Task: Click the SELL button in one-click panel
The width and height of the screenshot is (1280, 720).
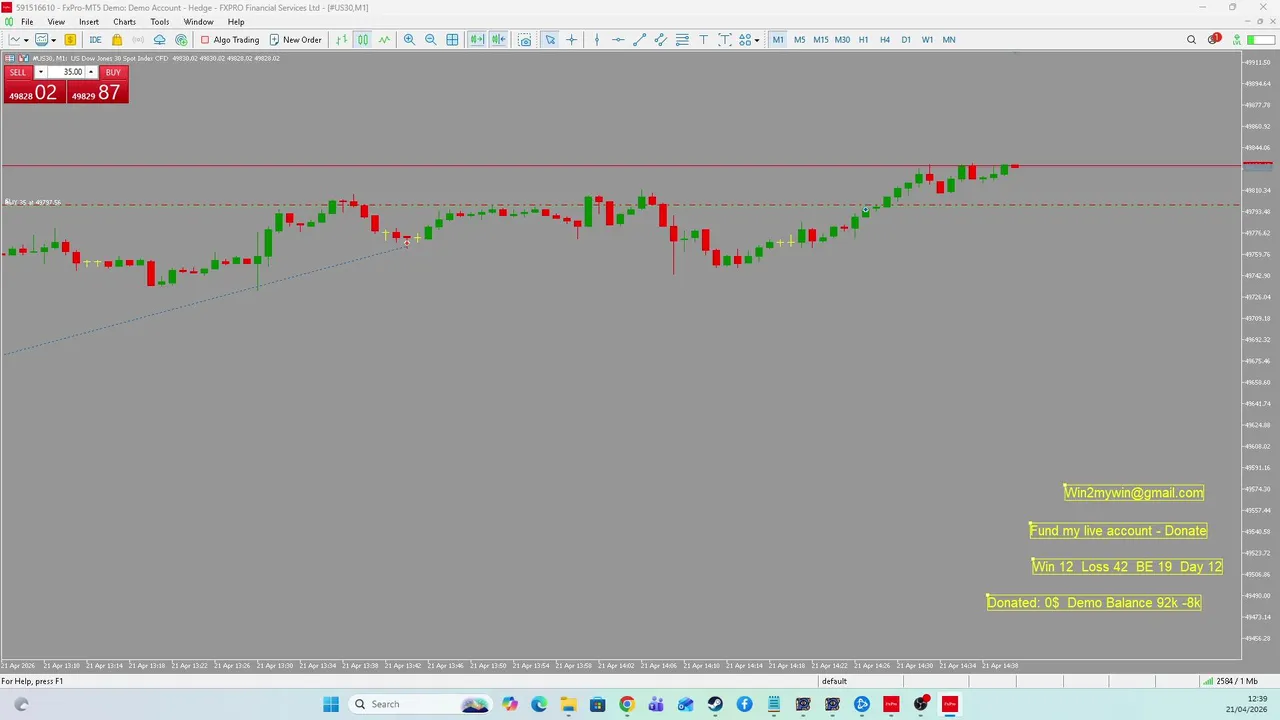Action: click(18, 72)
